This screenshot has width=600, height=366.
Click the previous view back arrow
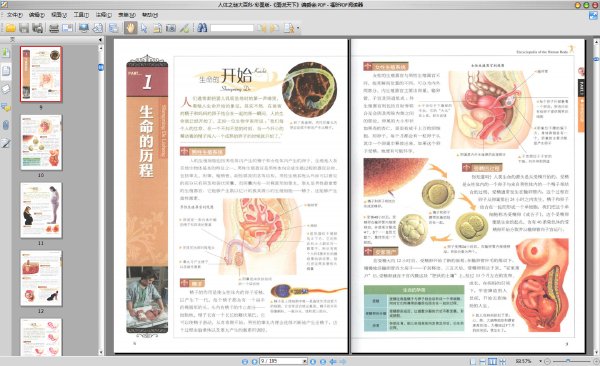[x=333, y=361]
